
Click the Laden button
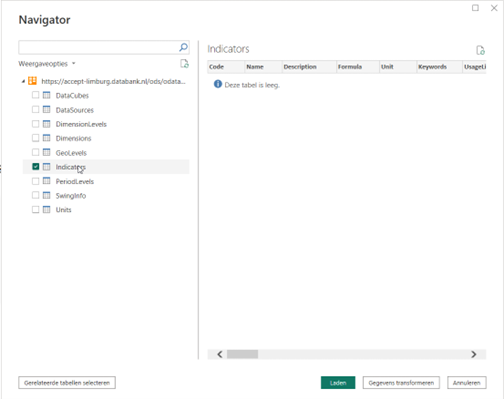point(338,383)
